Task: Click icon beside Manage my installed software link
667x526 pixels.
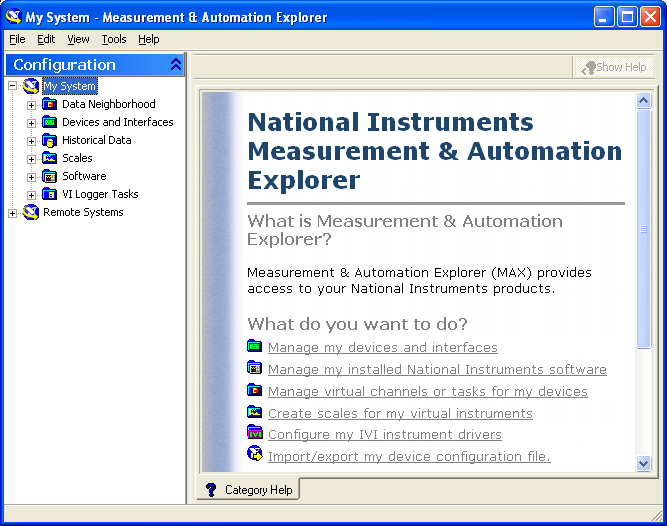Action: point(254,367)
